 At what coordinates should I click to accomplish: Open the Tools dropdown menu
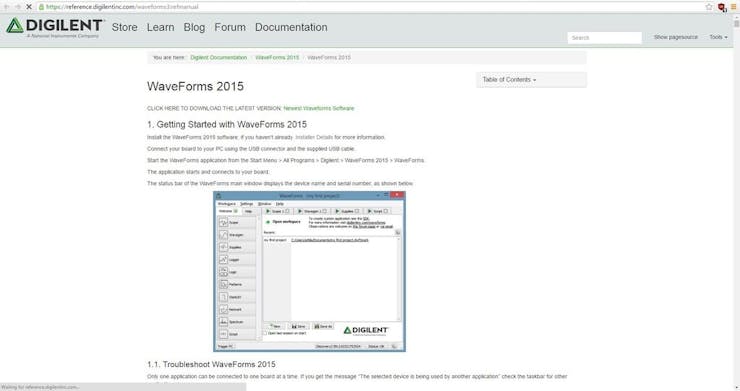[718, 37]
